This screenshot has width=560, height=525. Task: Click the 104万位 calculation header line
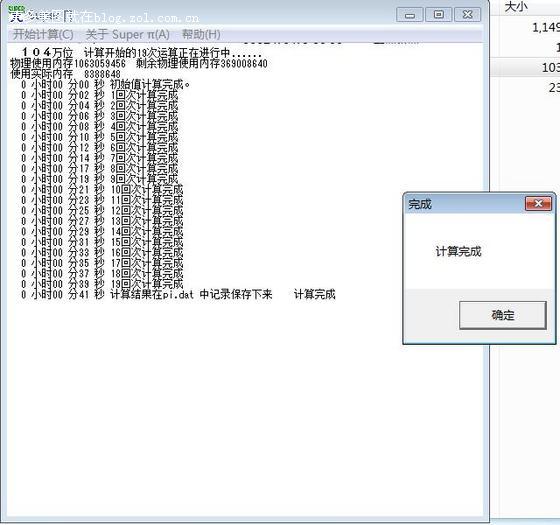tap(142, 53)
